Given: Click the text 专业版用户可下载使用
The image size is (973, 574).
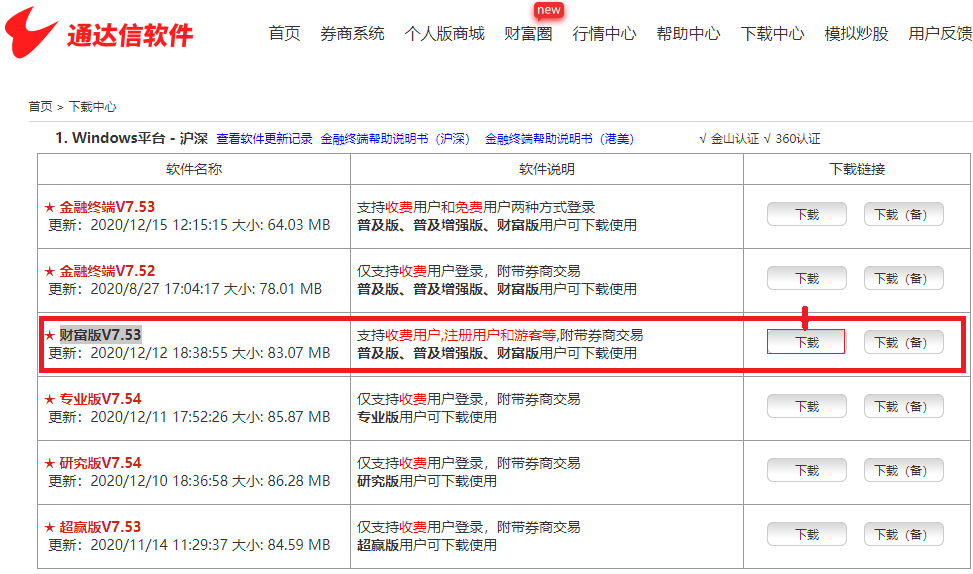Looking at the screenshot, I should (427, 416).
